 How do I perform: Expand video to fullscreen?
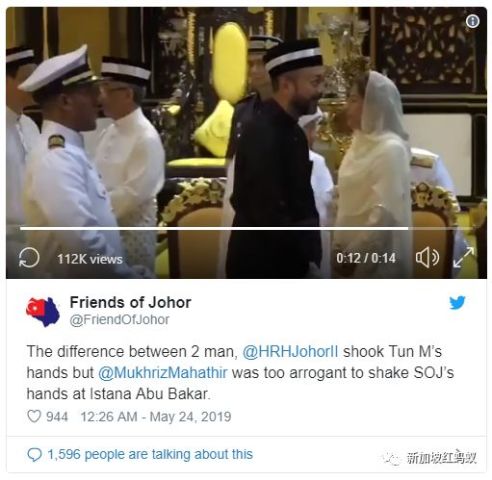click(x=464, y=258)
